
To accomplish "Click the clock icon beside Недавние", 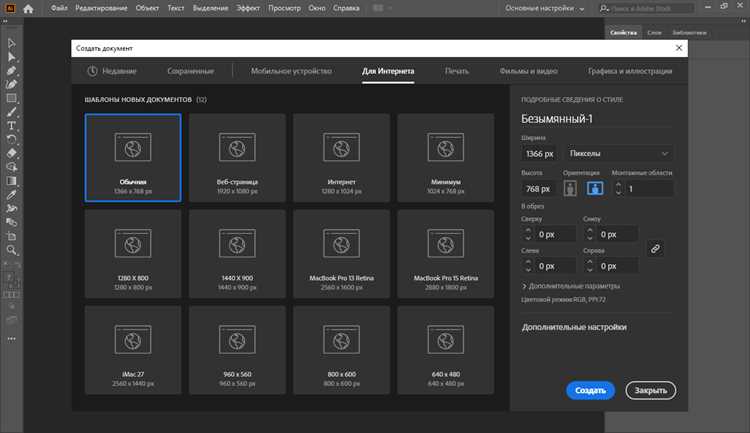I will (92, 71).
